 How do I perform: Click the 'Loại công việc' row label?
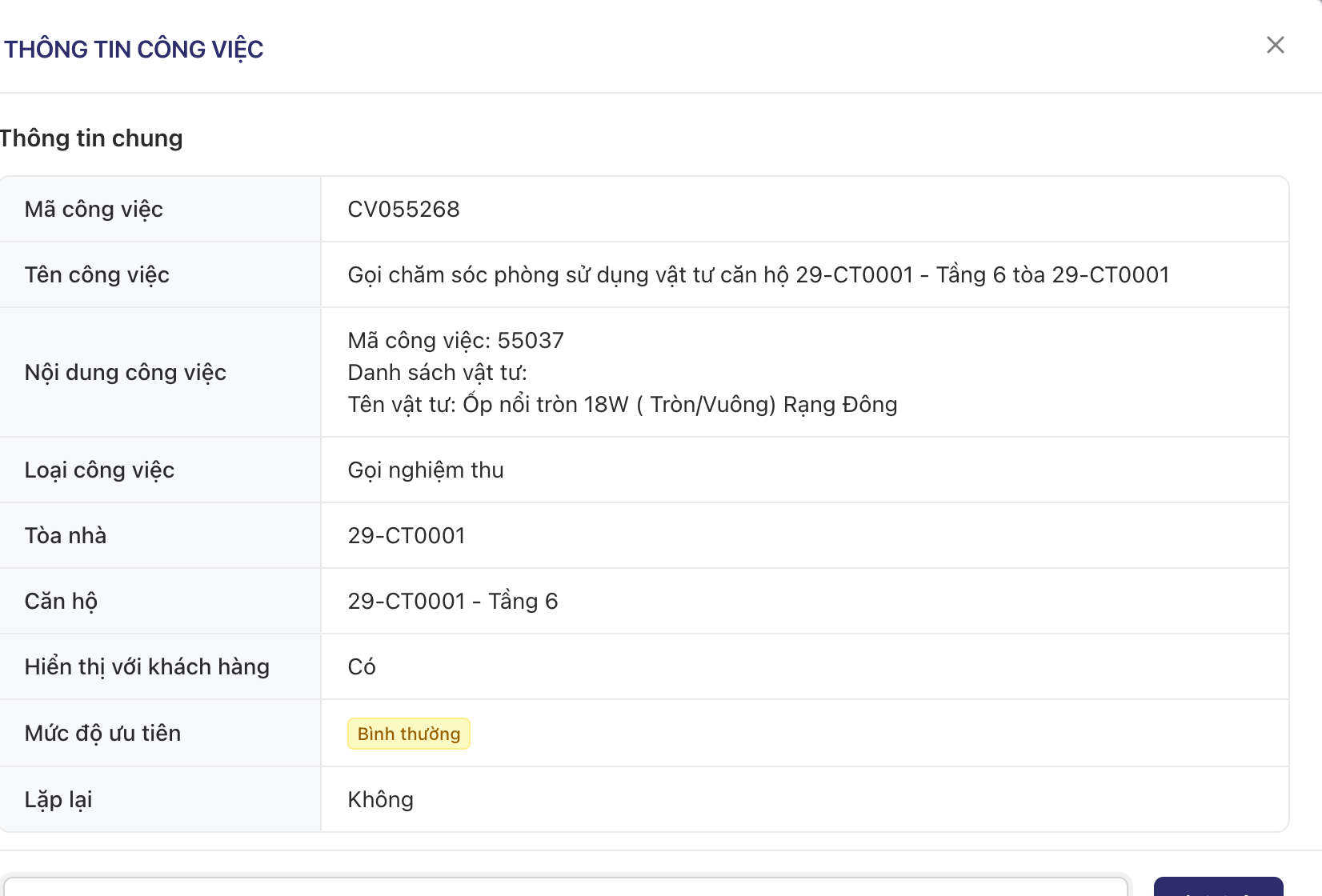(99, 470)
